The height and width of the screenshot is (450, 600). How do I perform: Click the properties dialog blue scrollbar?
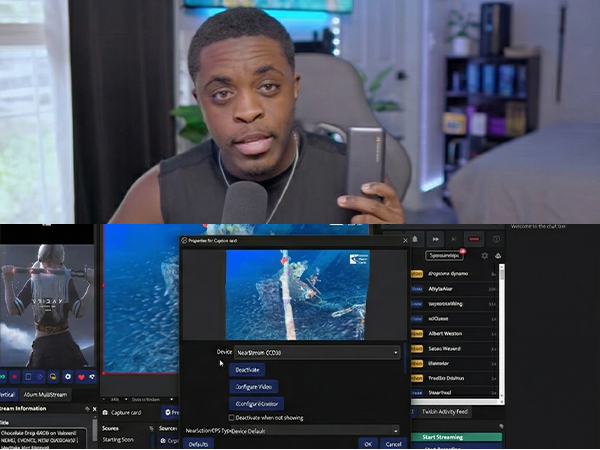point(405,358)
